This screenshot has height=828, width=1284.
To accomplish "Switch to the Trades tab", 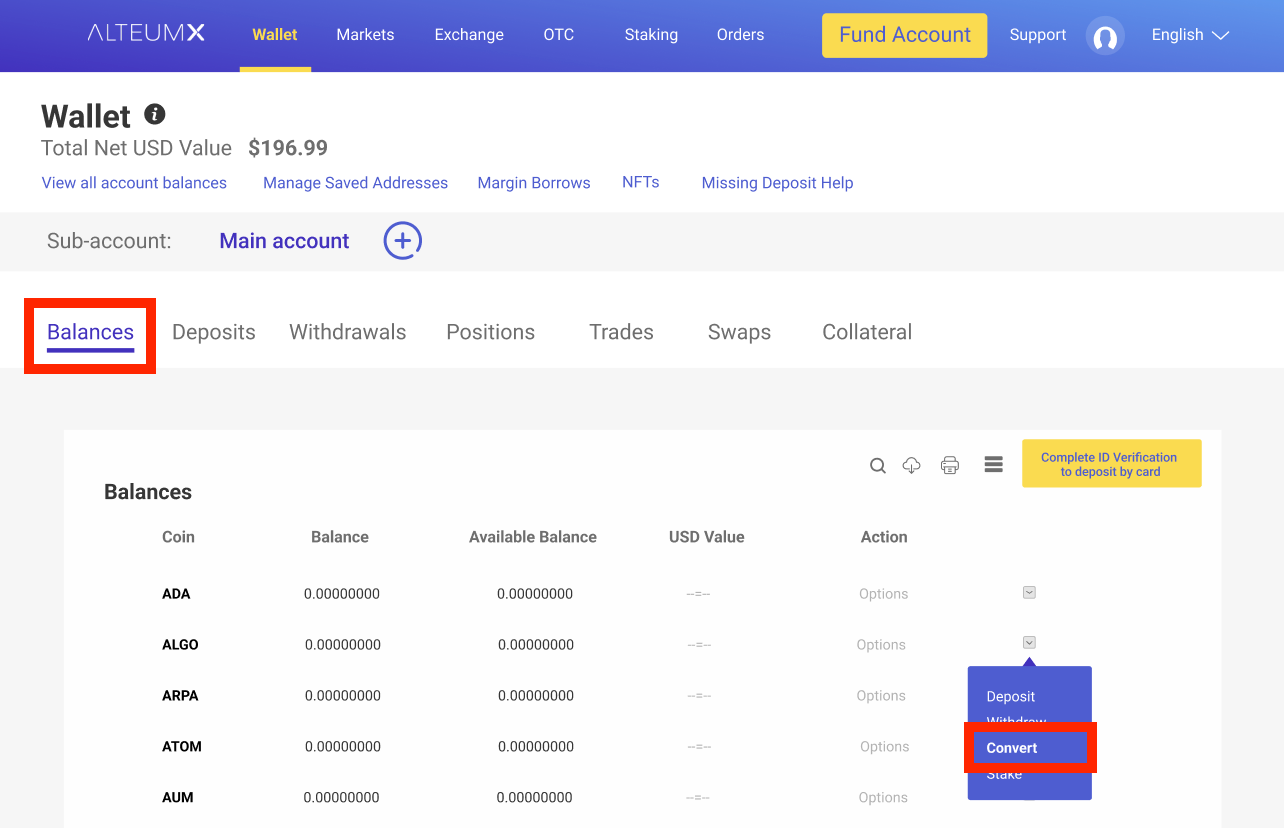I will pyautogui.click(x=621, y=332).
